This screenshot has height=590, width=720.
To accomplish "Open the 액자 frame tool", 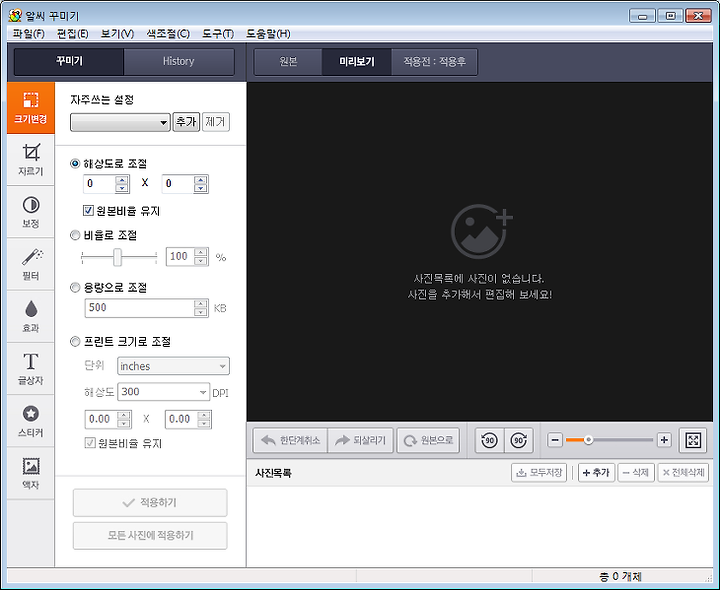I will (x=31, y=473).
